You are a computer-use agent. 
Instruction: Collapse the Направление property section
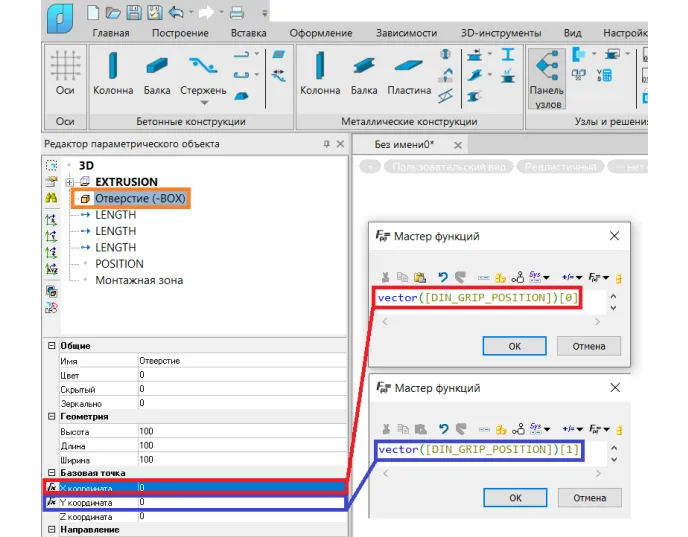point(51,530)
